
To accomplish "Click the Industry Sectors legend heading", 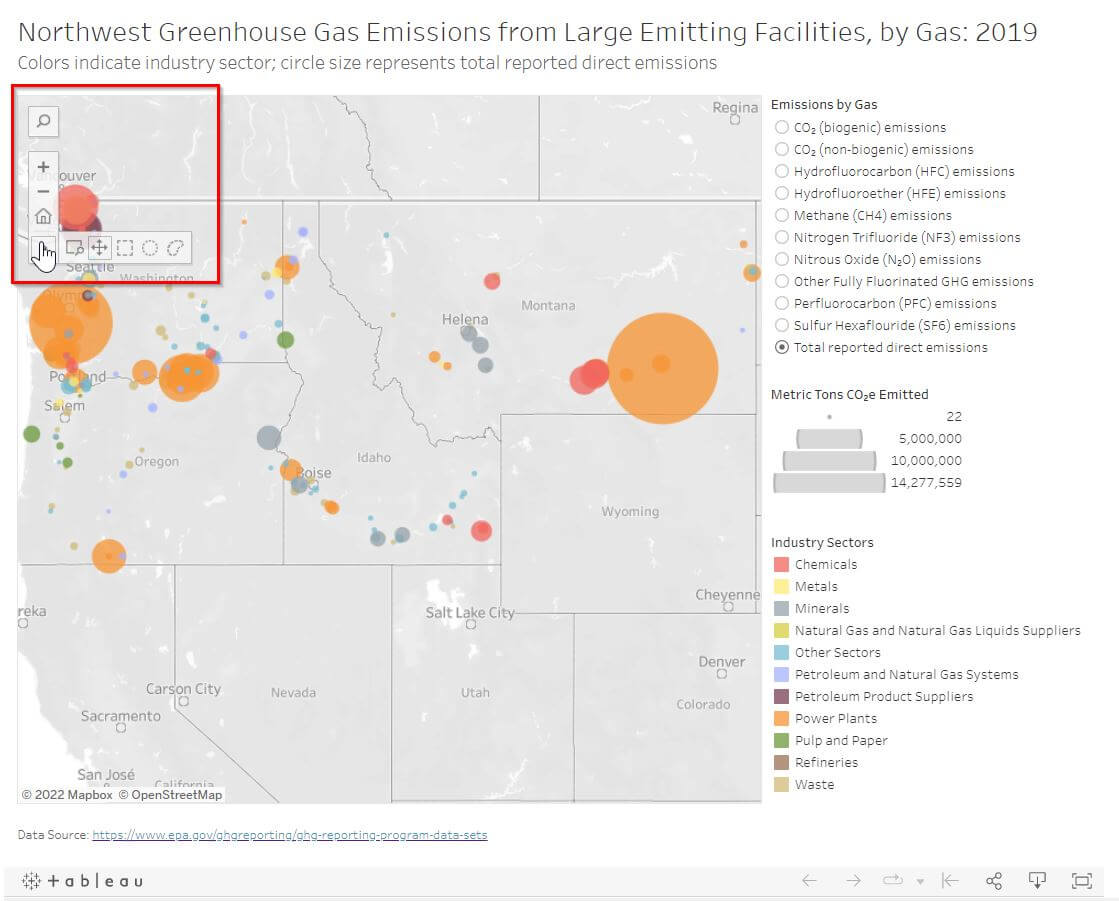I will coord(822,542).
